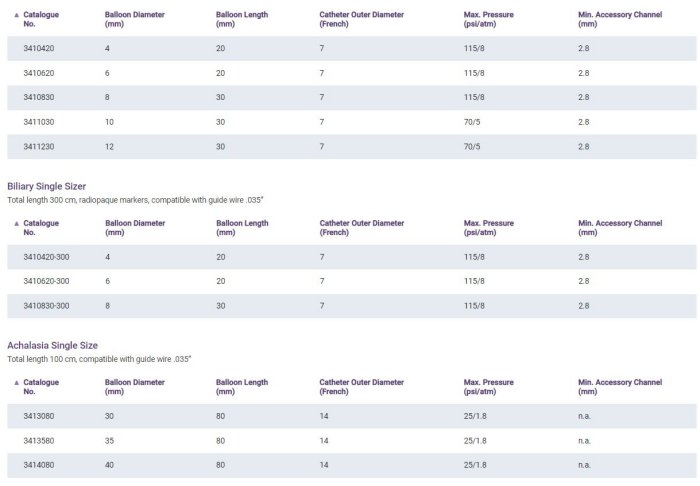Click the Catalogue No. sort arrow under Achalasia Single Size
700x486 pixels.
pyautogui.click(x=15, y=383)
